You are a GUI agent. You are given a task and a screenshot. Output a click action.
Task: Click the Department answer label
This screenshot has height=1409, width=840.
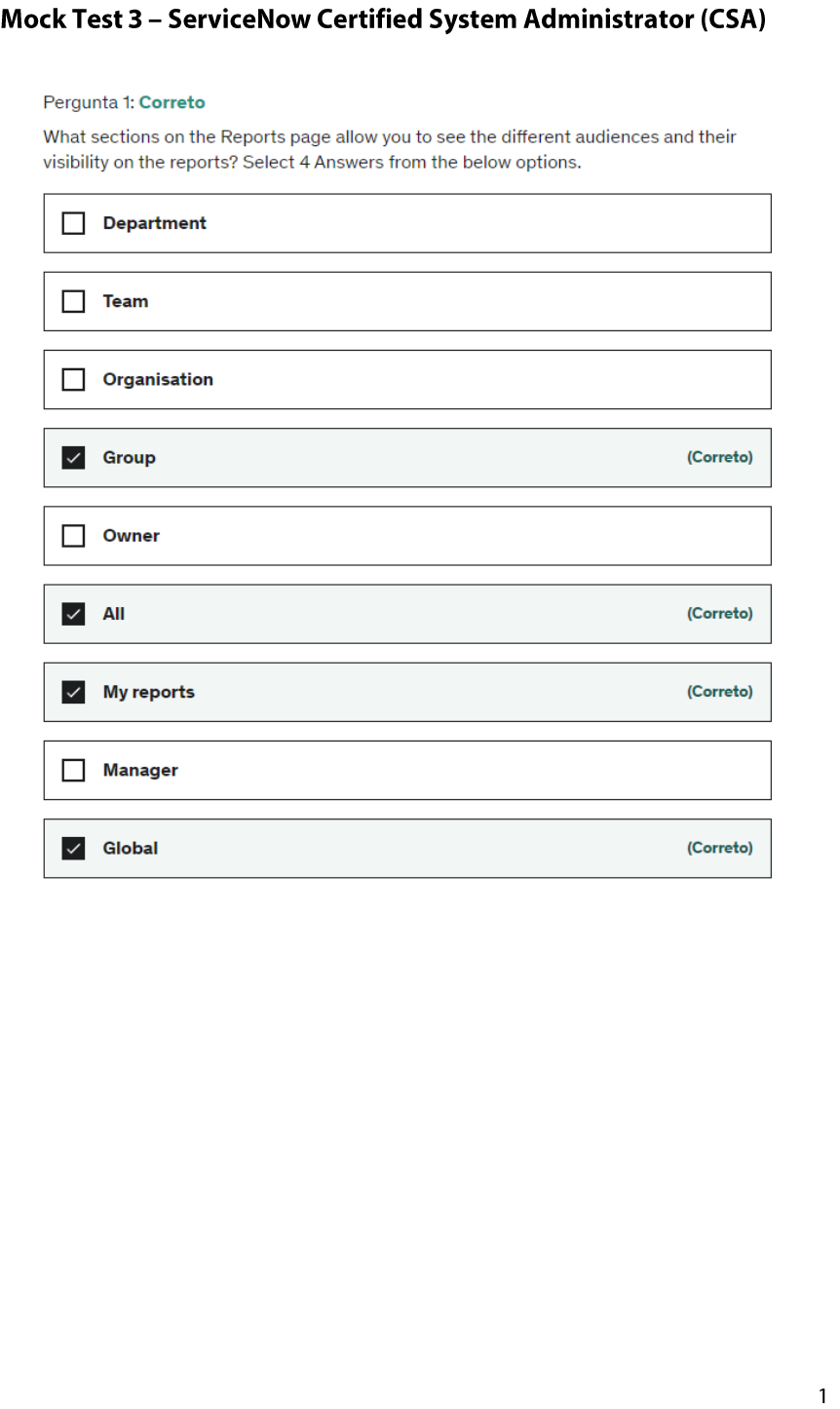[155, 223]
